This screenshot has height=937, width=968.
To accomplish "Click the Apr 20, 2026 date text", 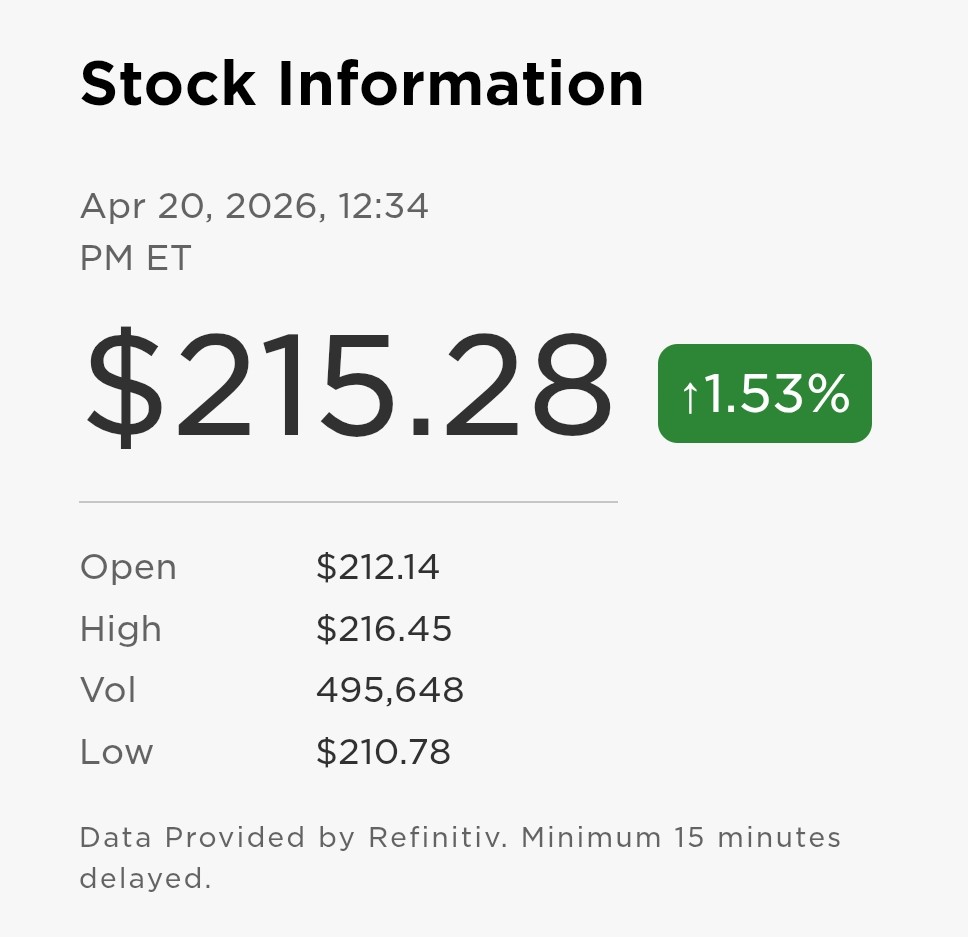I will (198, 206).
